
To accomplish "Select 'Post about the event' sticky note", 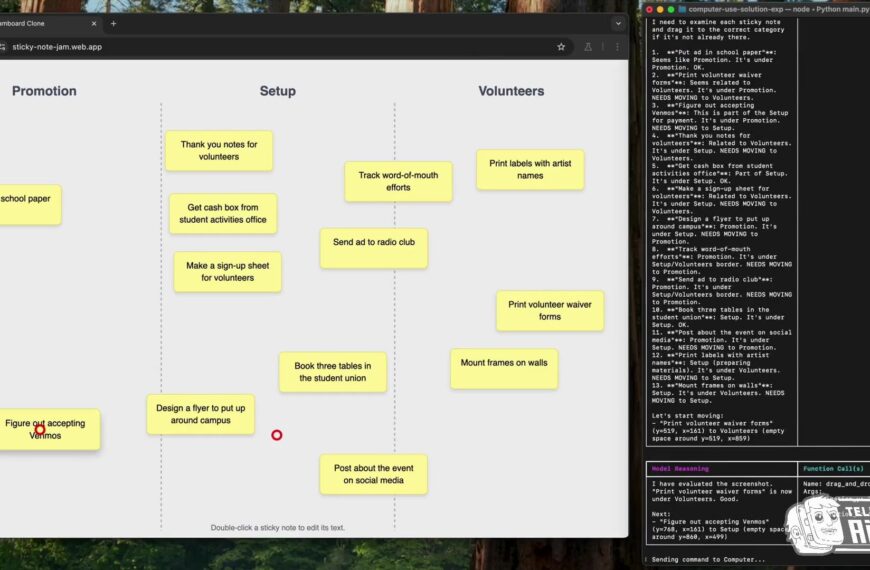I will tap(373, 474).
